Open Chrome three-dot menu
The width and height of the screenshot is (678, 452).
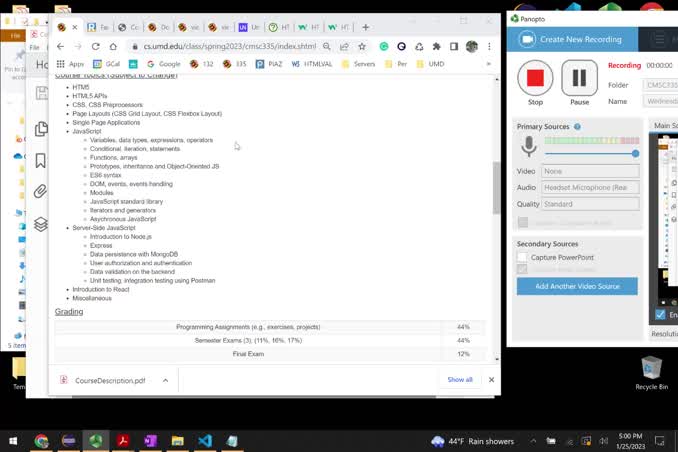[x=489, y=46]
